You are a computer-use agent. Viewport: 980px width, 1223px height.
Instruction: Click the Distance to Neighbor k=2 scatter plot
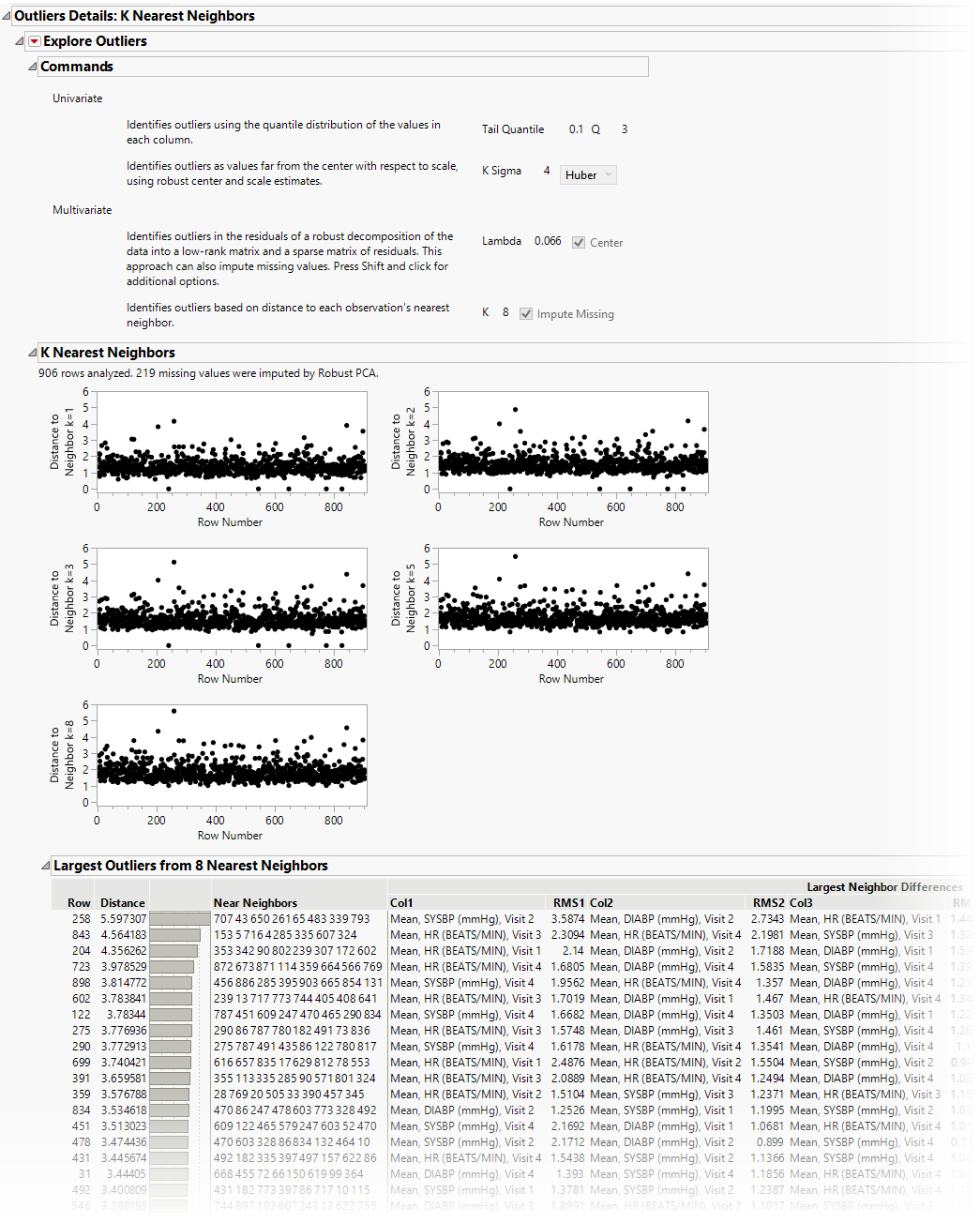(573, 441)
